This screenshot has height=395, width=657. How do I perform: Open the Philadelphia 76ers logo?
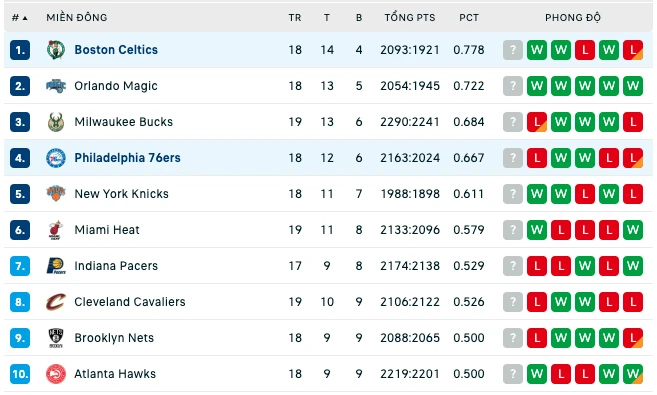(x=56, y=158)
